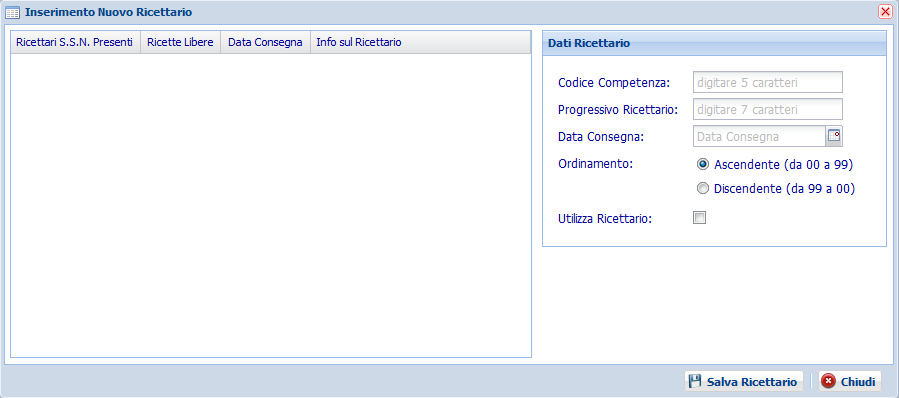Click the empty ricettari list area
The image size is (899, 398).
click(x=271, y=205)
